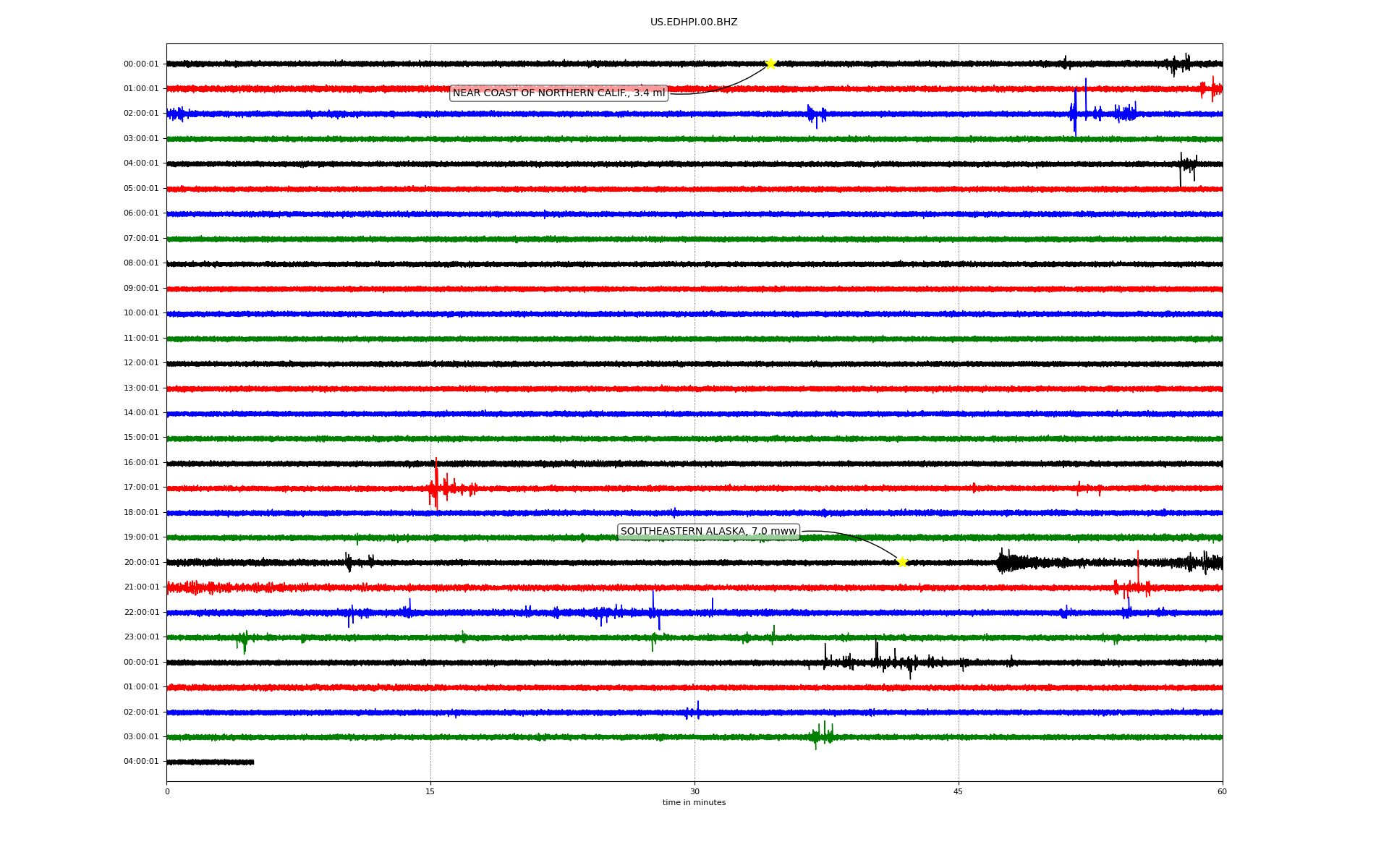This screenshot has width=1389, height=868.
Task: Click the x-axis tick label 60
Action: (x=1222, y=792)
